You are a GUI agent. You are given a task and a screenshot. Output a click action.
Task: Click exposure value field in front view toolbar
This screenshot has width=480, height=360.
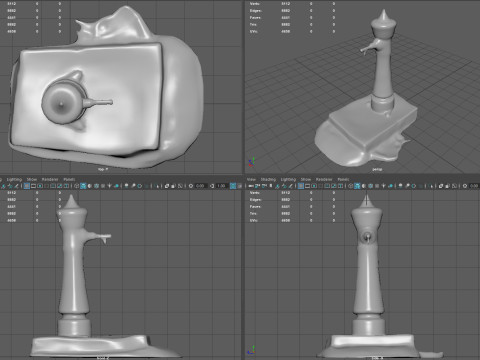click(x=475, y=186)
